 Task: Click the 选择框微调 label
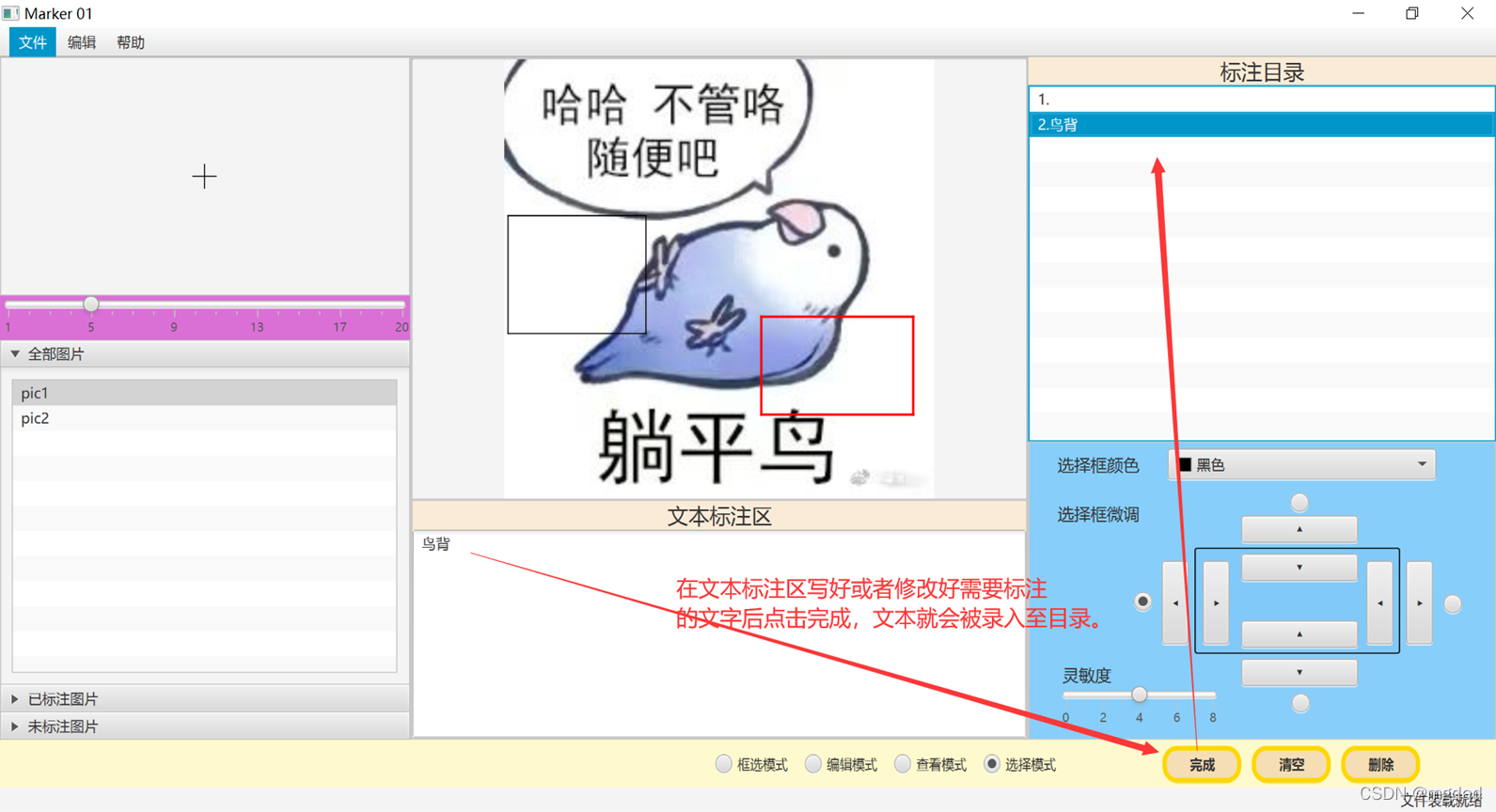pos(1098,515)
